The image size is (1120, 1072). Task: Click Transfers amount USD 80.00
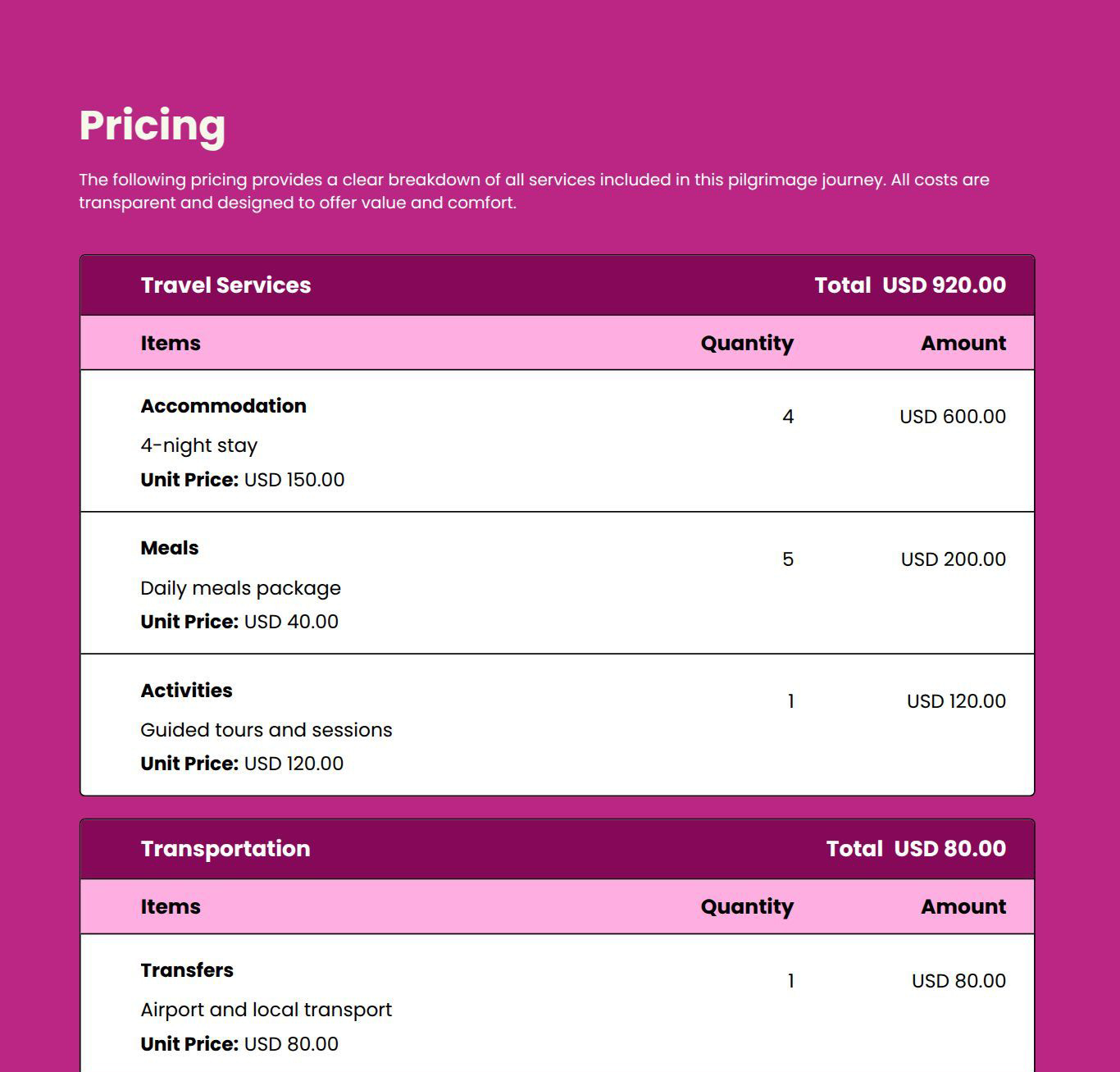[x=958, y=981]
